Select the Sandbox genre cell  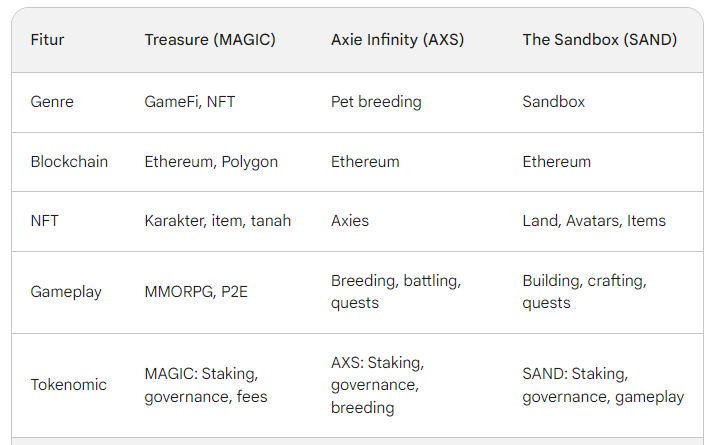554,101
